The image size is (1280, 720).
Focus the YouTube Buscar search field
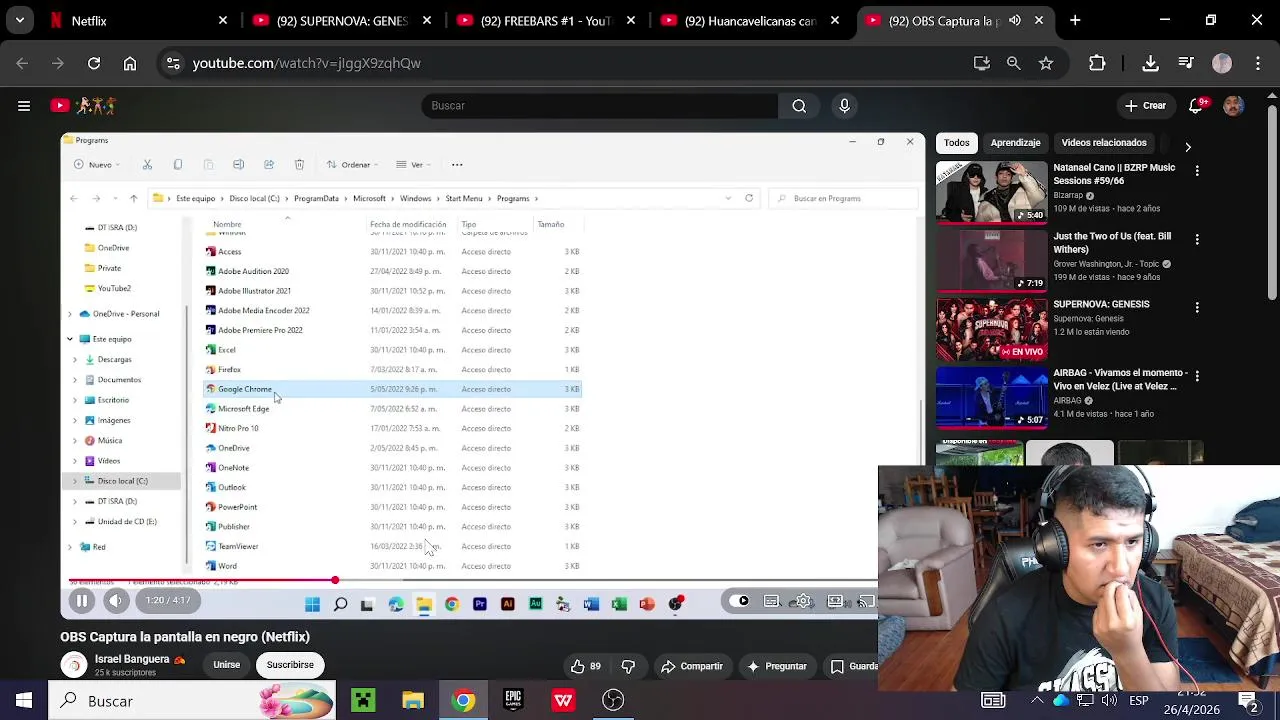(600, 105)
